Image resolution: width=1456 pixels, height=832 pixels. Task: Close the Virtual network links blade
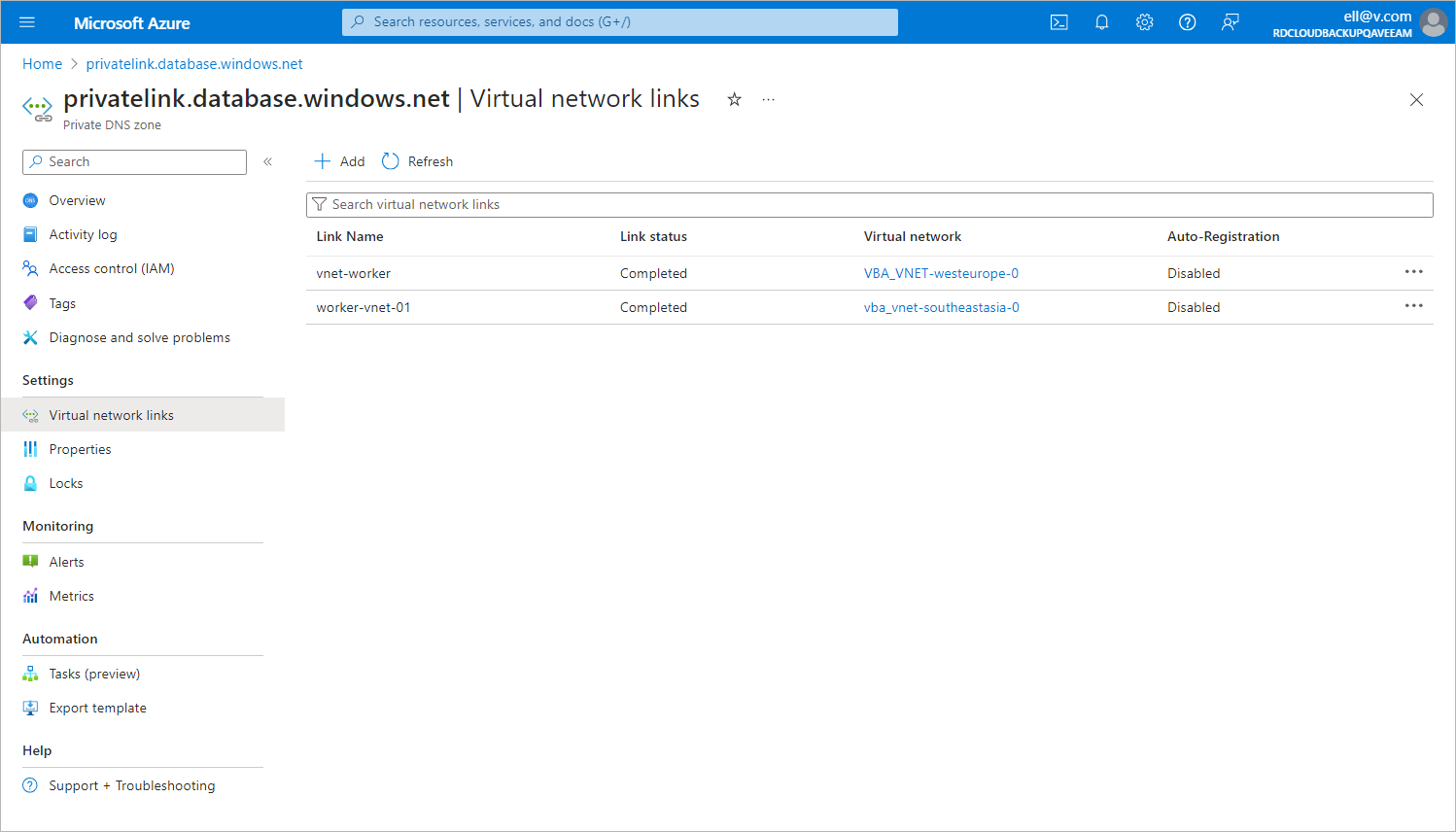(1417, 99)
